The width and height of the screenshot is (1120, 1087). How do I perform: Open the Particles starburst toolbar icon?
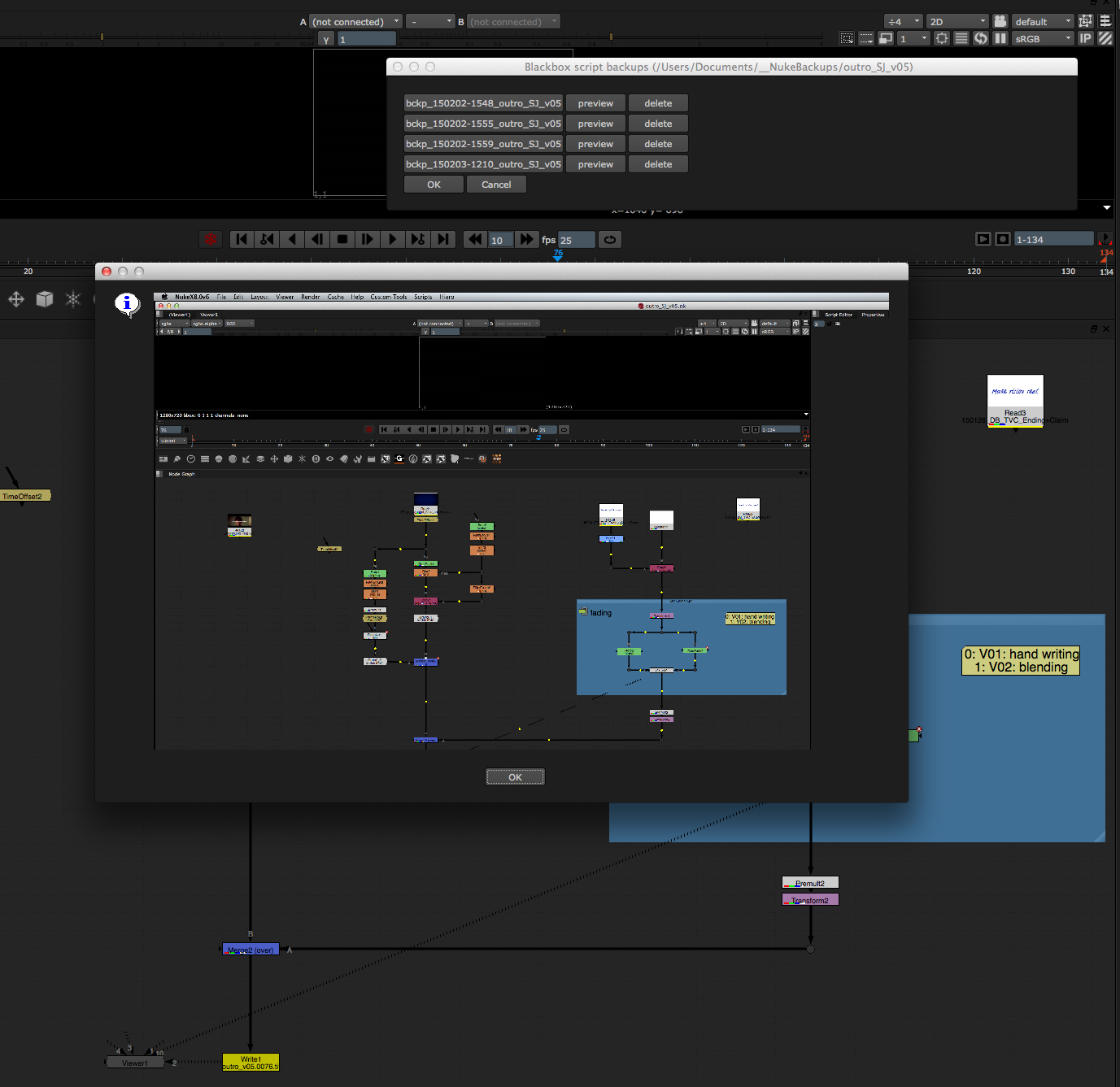[x=73, y=299]
